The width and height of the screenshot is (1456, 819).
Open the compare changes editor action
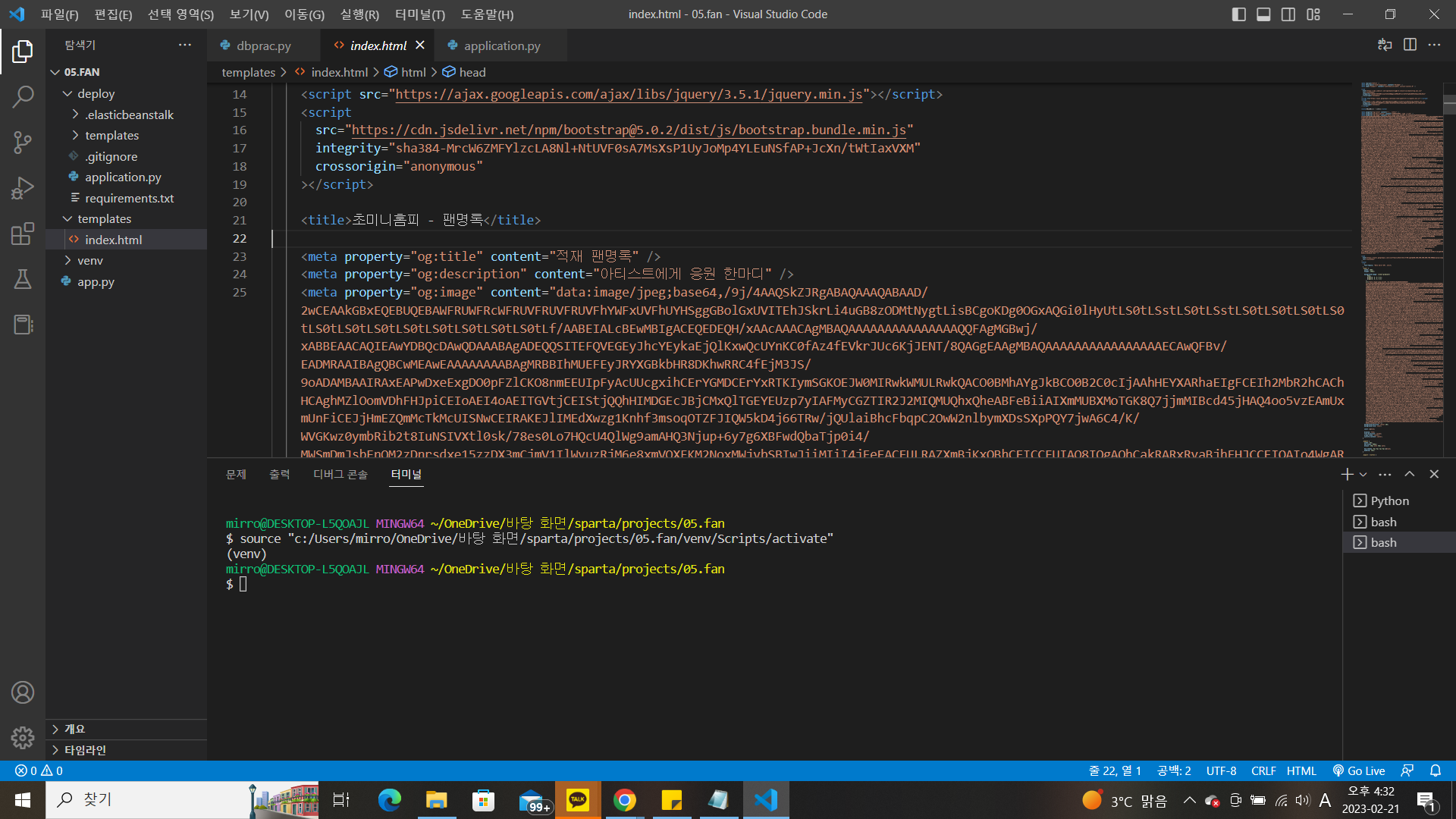[1385, 45]
